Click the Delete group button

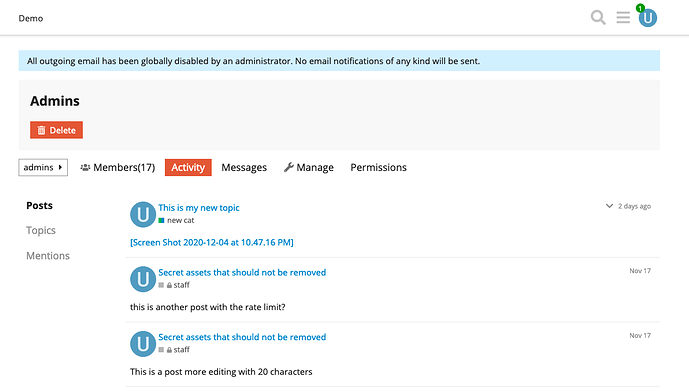(56, 130)
